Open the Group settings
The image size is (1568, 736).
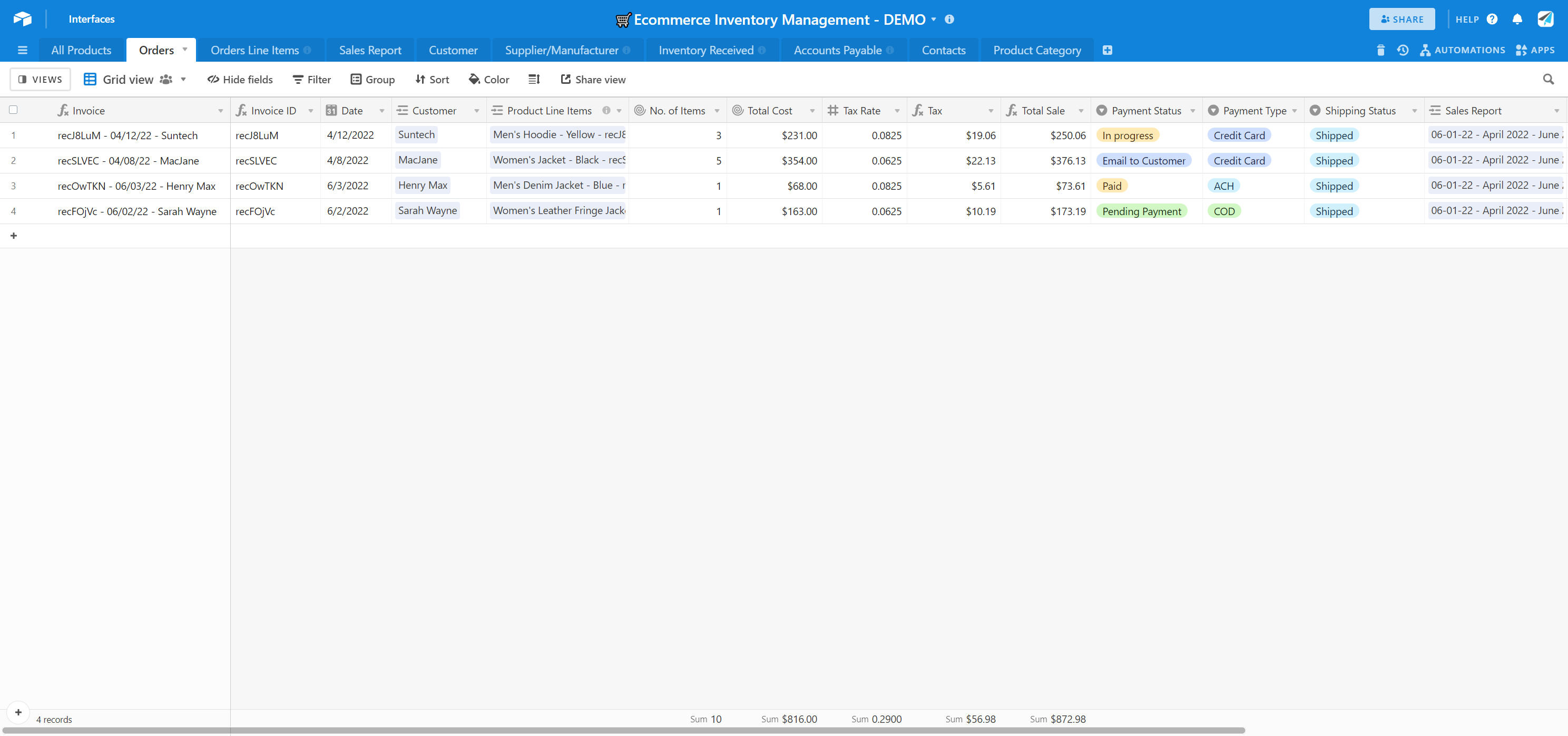point(373,79)
